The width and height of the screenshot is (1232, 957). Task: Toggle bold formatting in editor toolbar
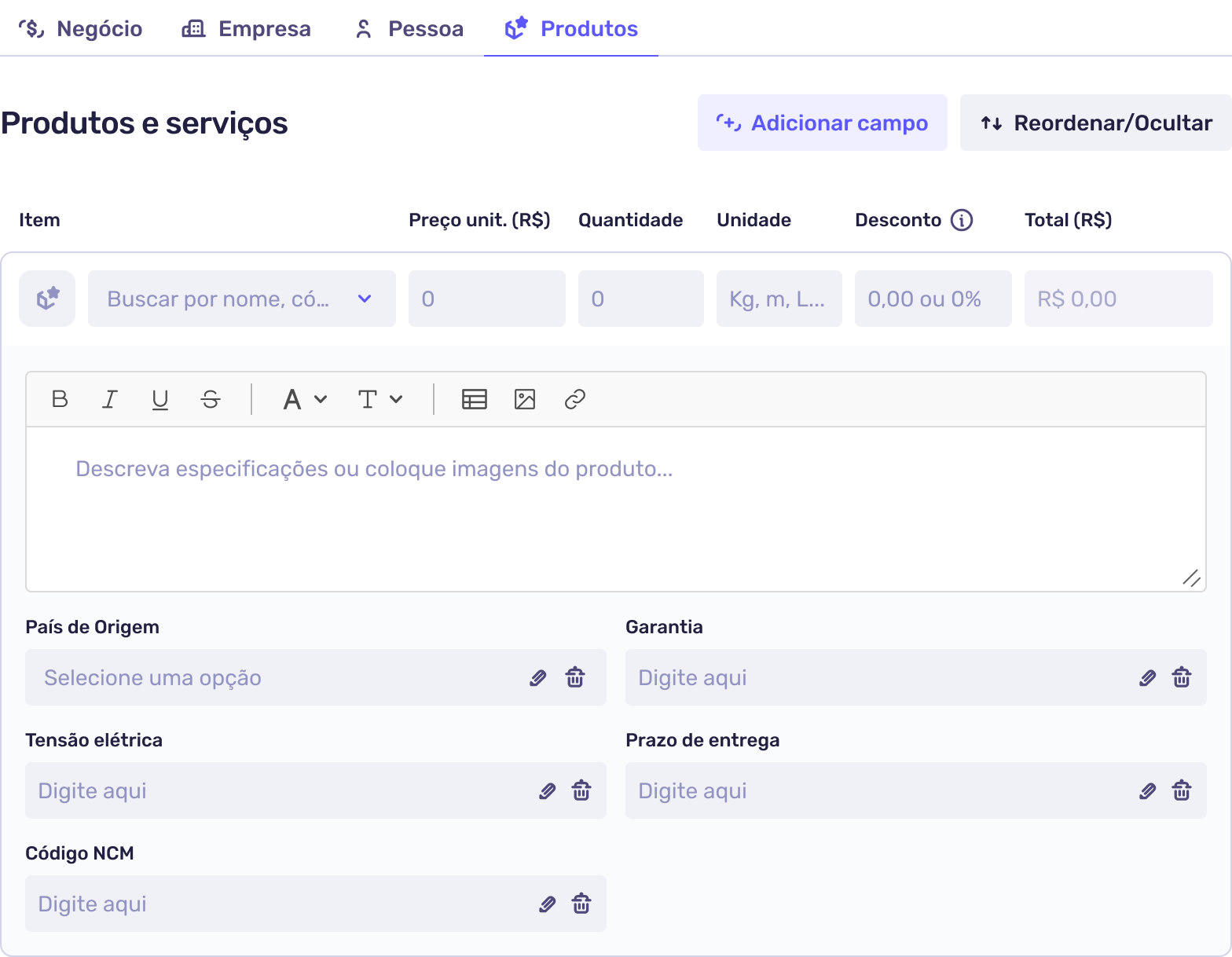pos(60,399)
